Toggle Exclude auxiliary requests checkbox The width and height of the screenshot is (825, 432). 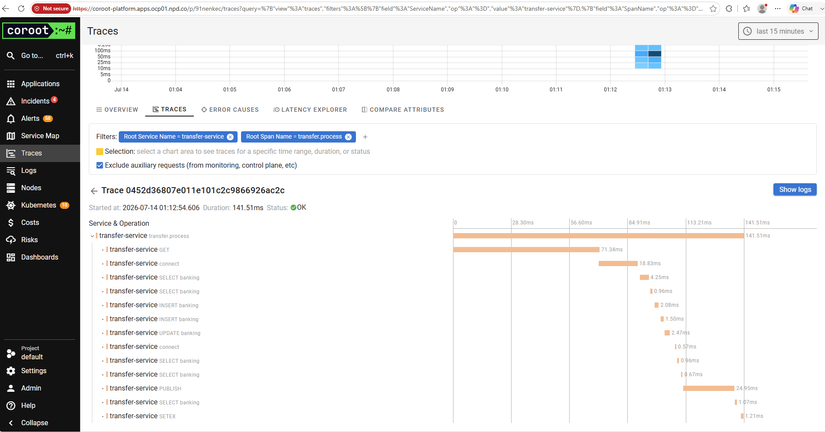[99, 165]
